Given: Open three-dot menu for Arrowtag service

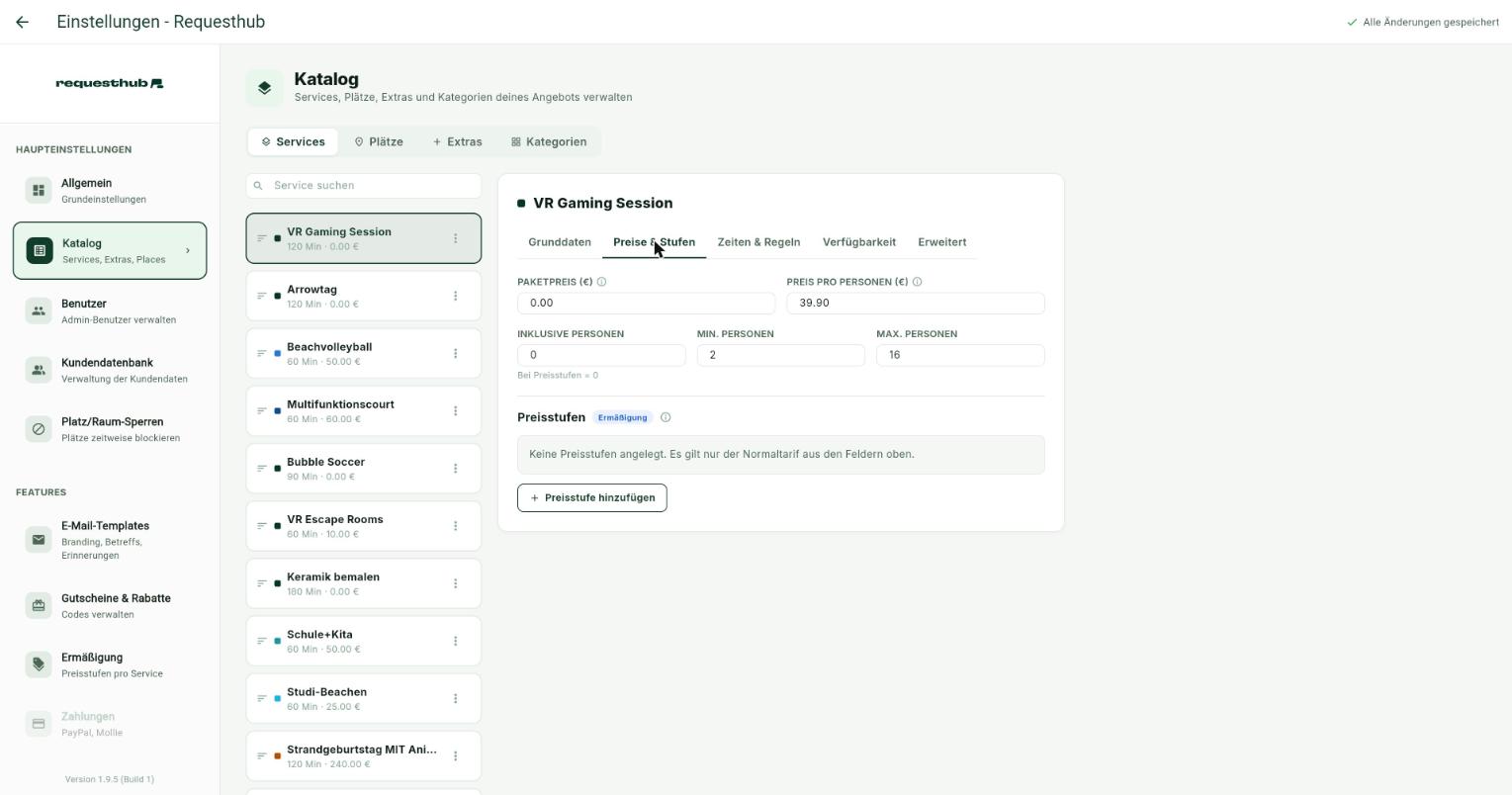Looking at the screenshot, I should pos(455,296).
